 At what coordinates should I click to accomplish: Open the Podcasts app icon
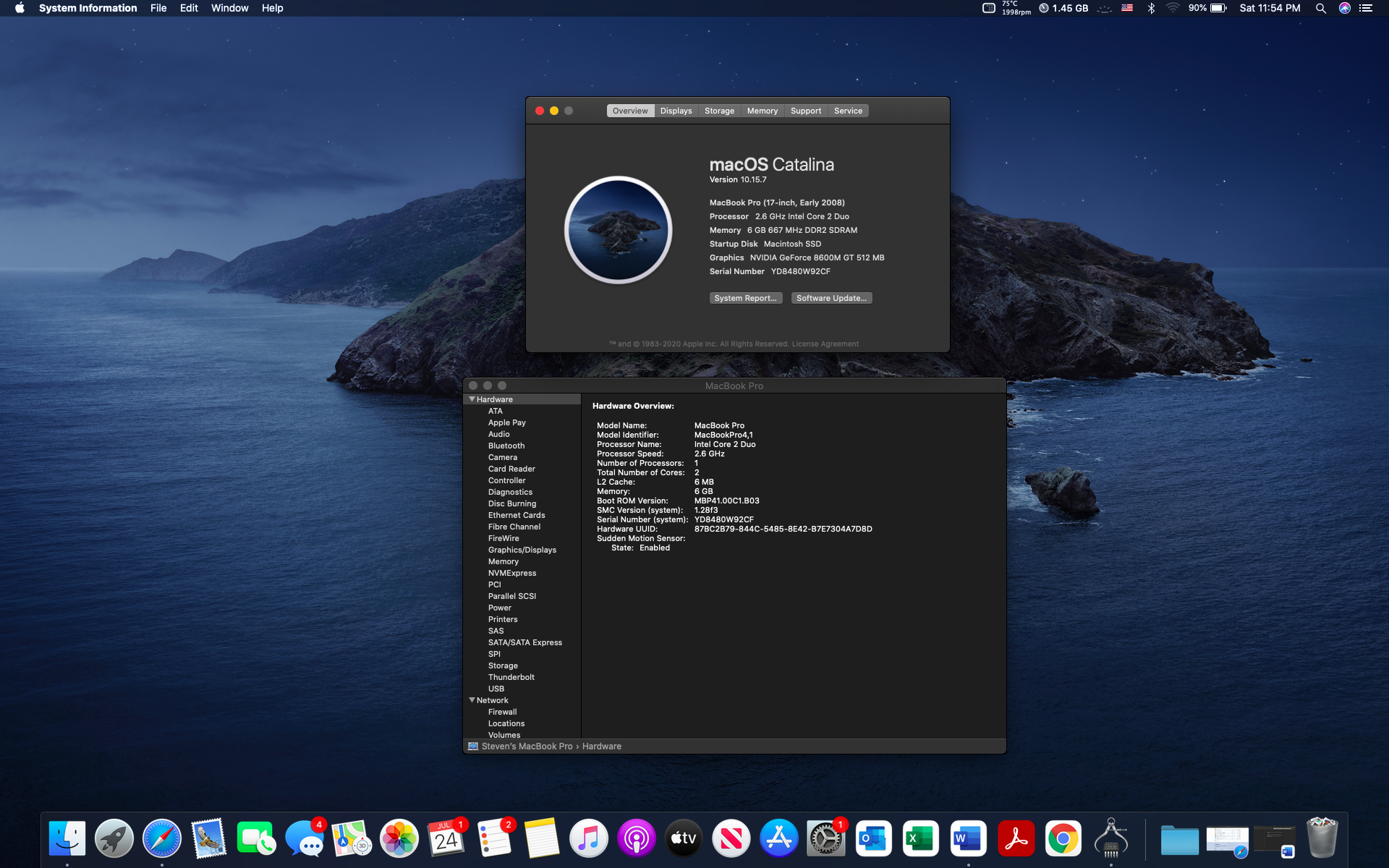[x=636, y=838]
